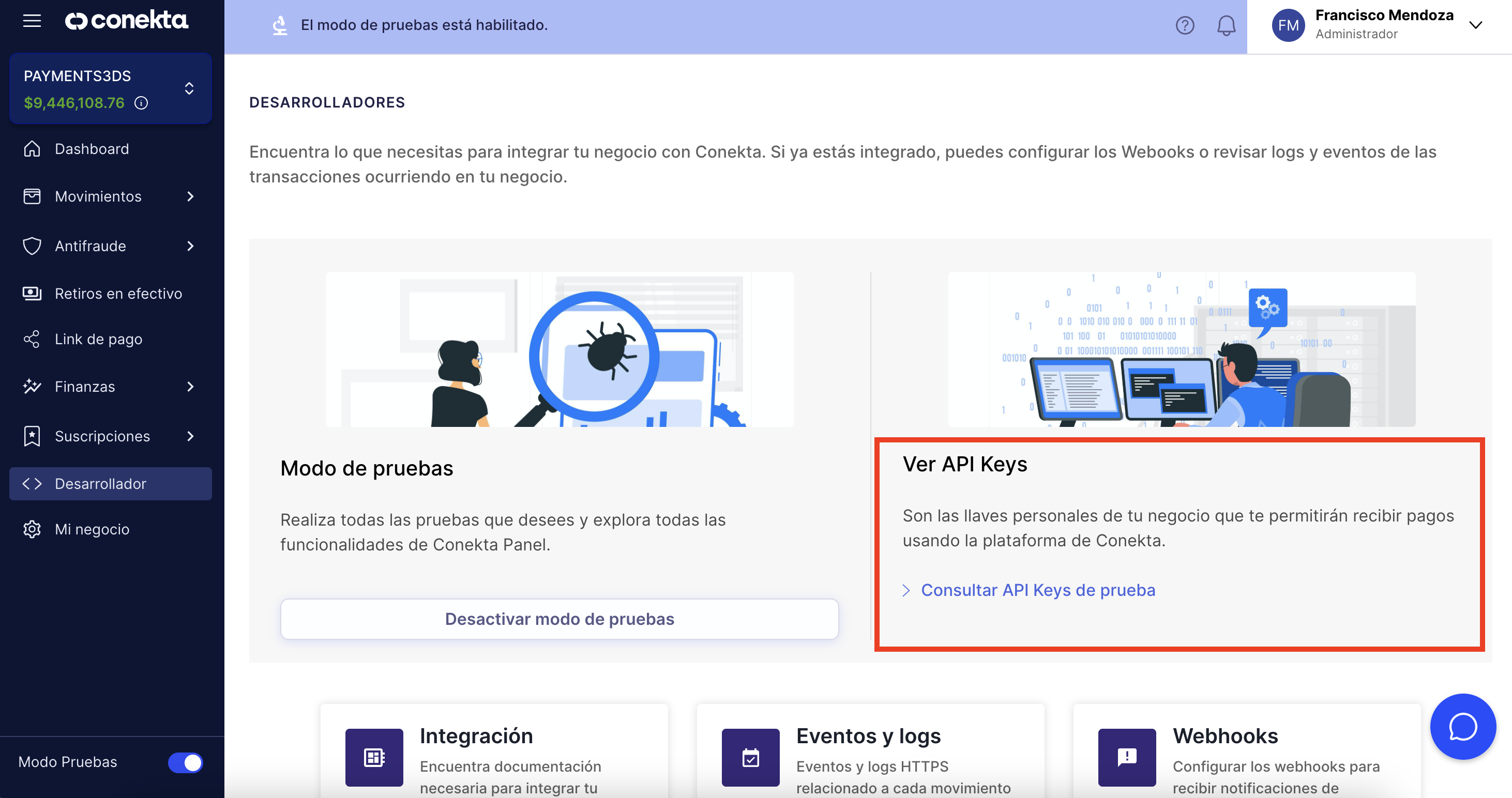The width and height of the screenshot is (1512, 798).
Task: Select Desarrollador in the sidebar
Action: (110, 483)
